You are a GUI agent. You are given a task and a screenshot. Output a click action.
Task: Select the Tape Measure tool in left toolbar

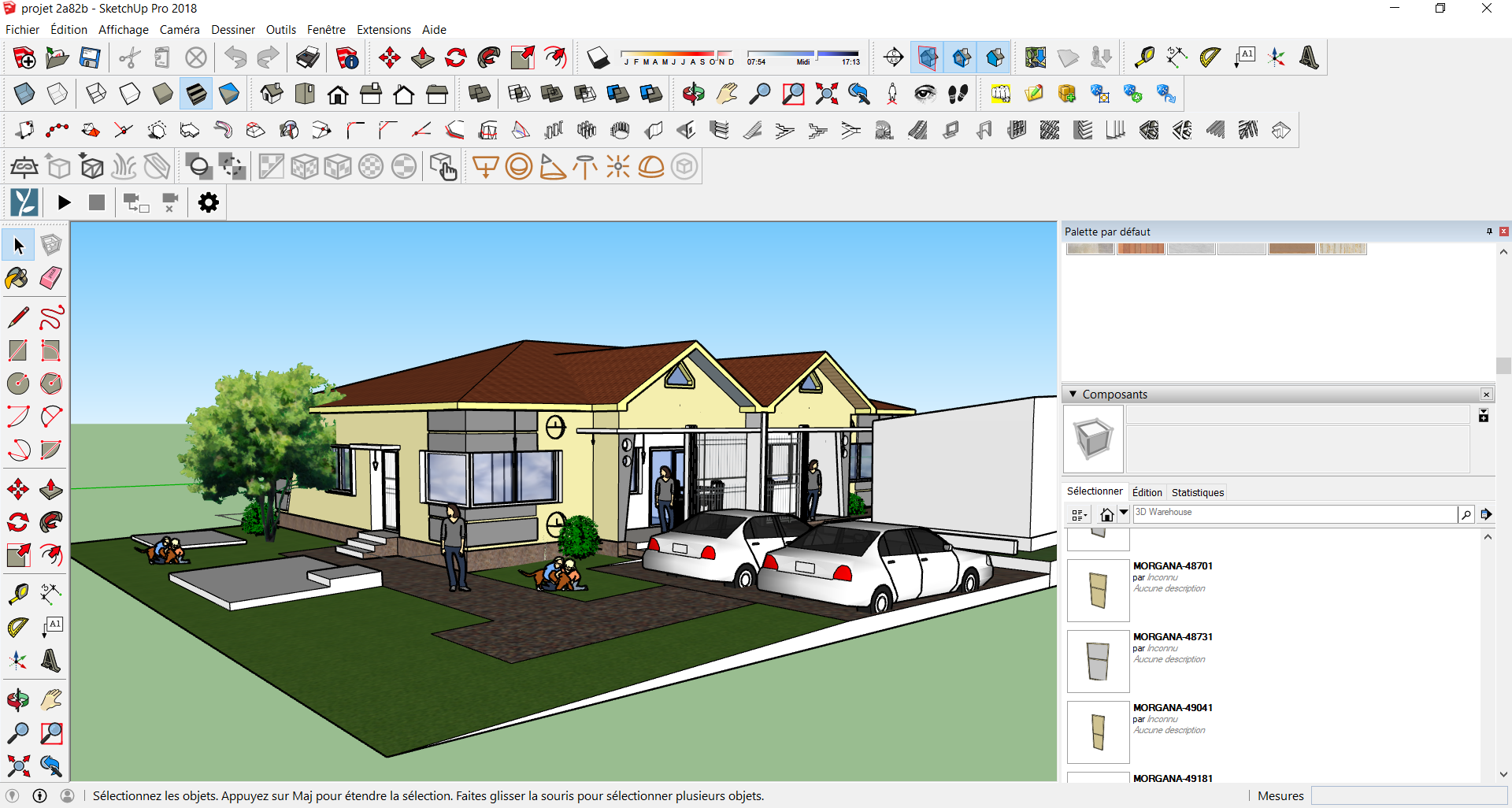[18, 593]
